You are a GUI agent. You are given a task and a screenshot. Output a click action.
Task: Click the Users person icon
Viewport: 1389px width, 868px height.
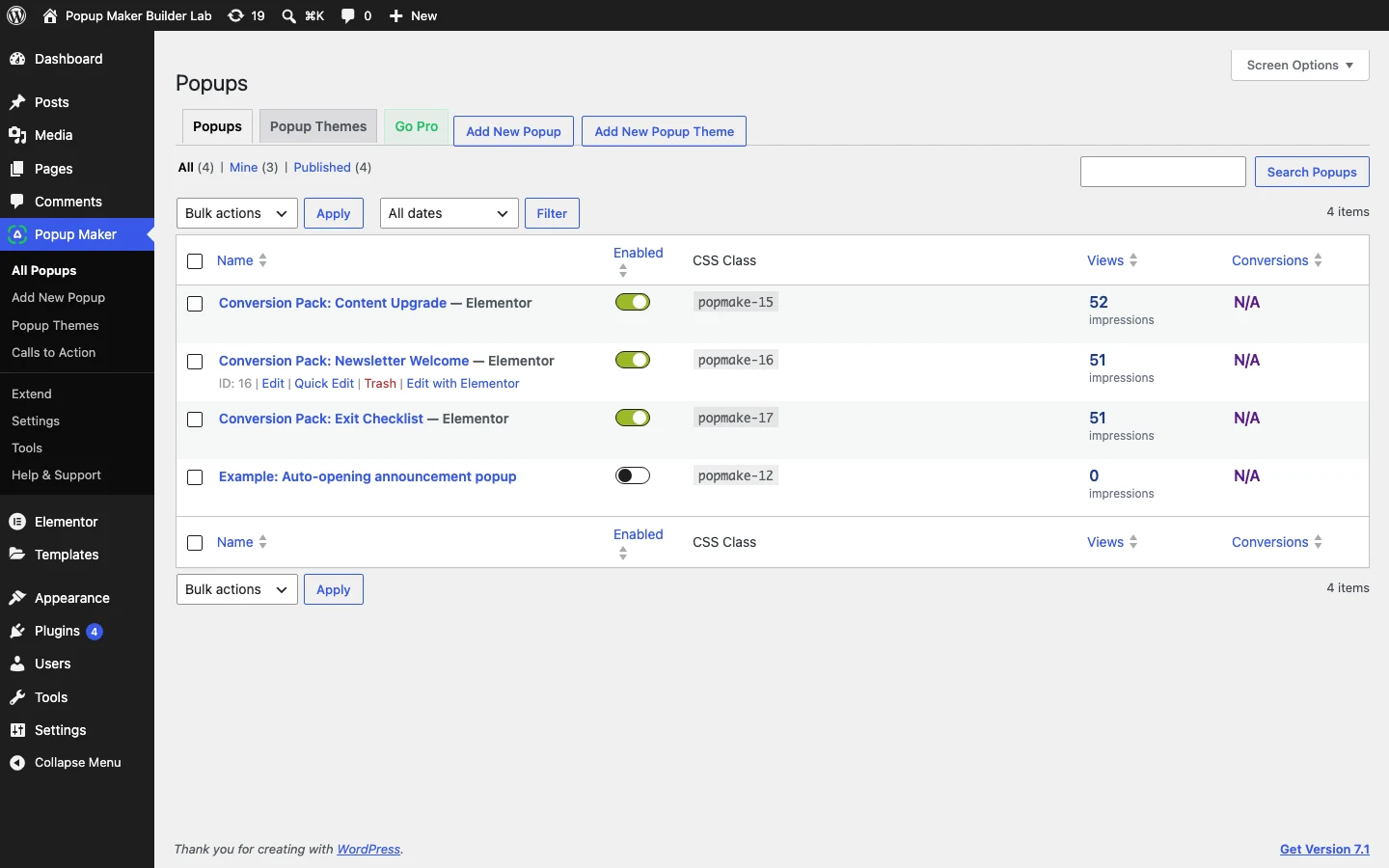click(17, 664)
